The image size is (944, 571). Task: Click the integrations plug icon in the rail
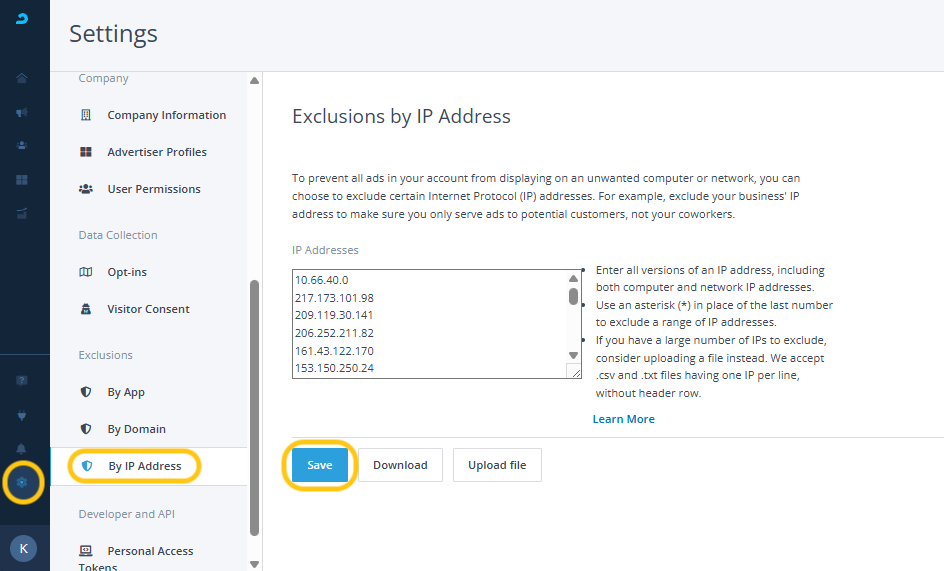pos(22,415)
